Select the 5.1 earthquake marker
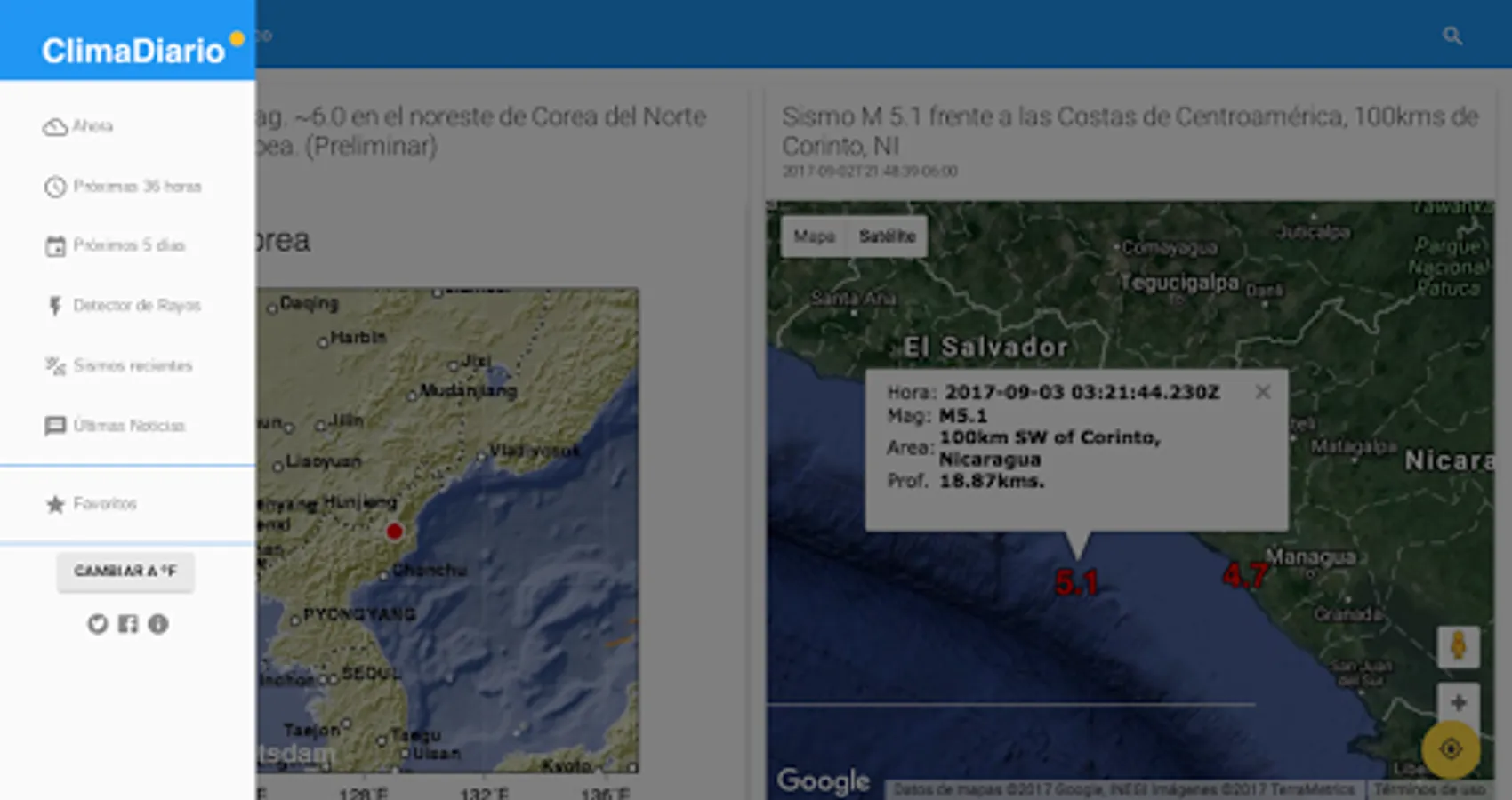The image size is (1512, 800). click(1076, 583)
